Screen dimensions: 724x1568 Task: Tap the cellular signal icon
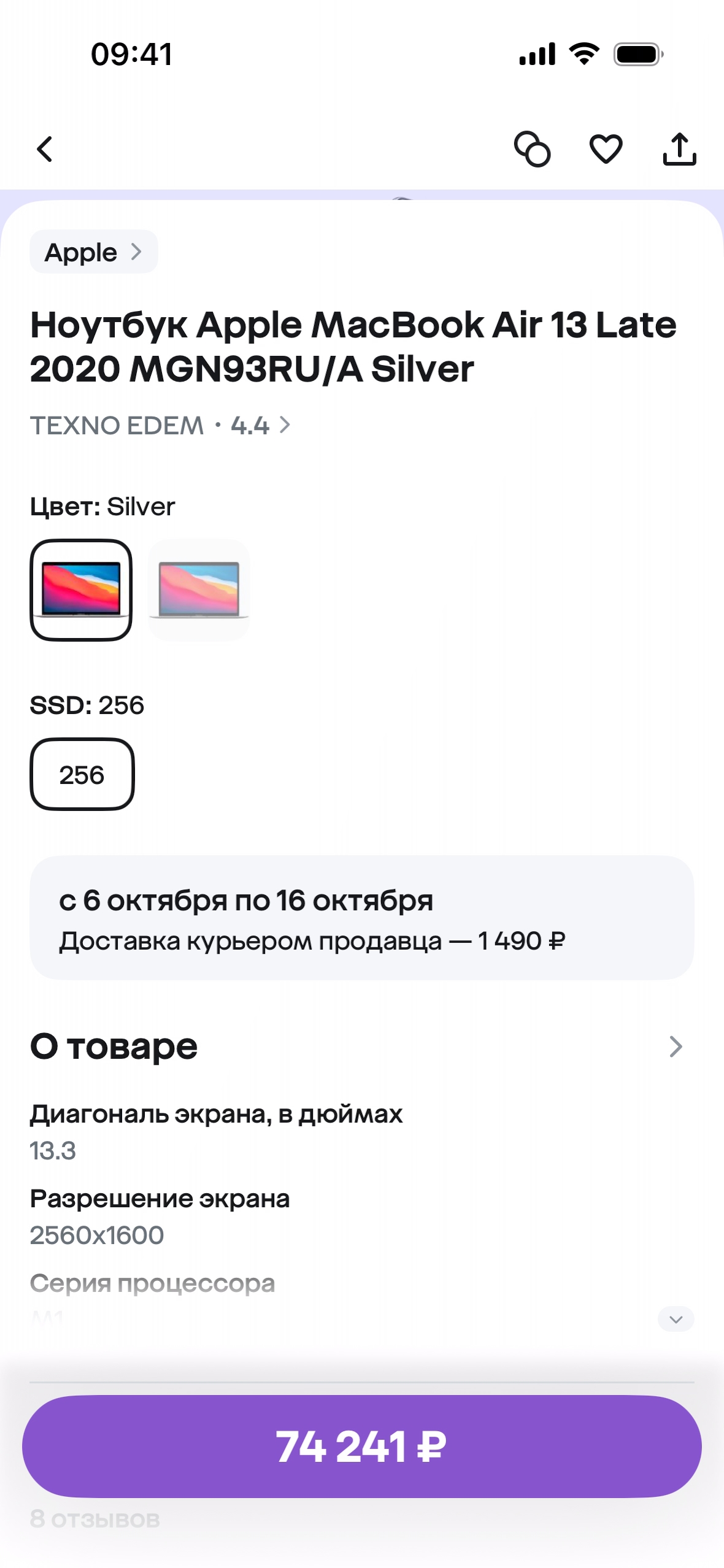point(537,54)
